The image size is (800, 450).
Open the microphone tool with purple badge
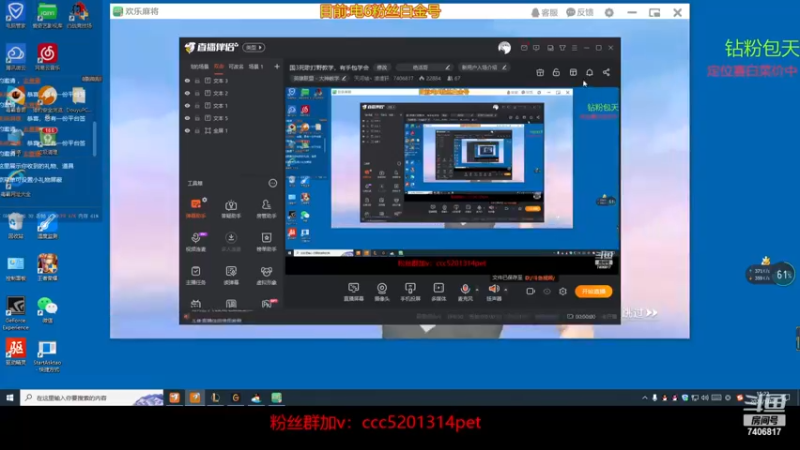196,241
